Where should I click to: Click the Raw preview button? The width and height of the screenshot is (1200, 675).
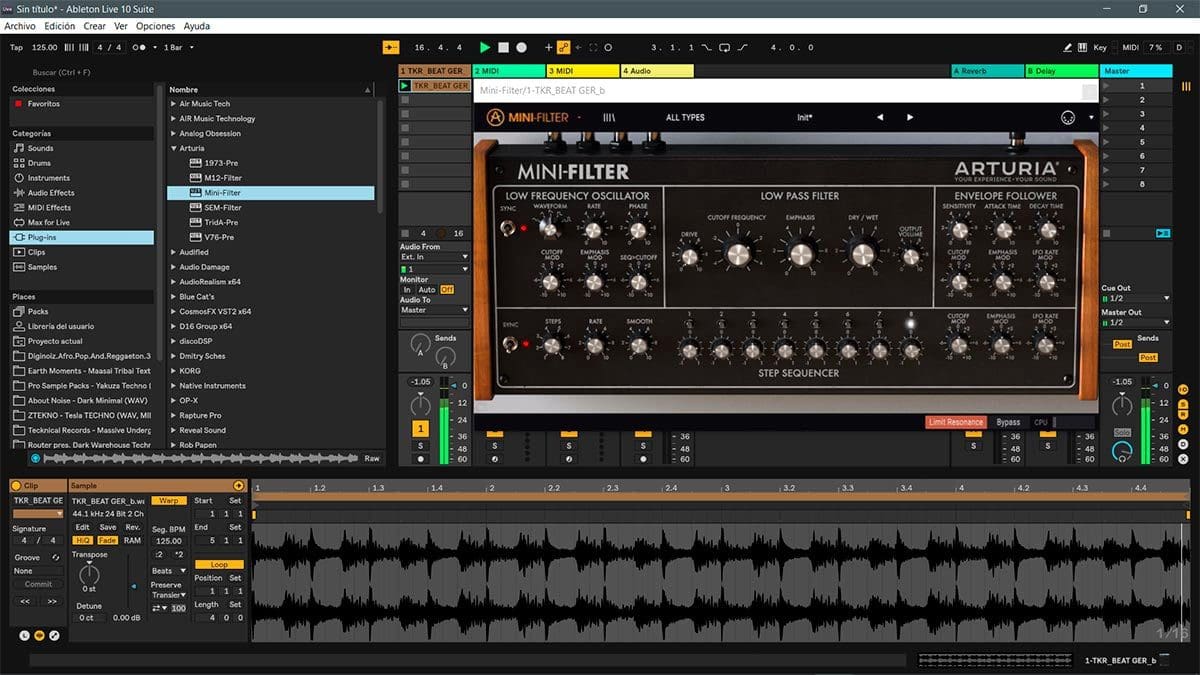click(x=372, y=458)
